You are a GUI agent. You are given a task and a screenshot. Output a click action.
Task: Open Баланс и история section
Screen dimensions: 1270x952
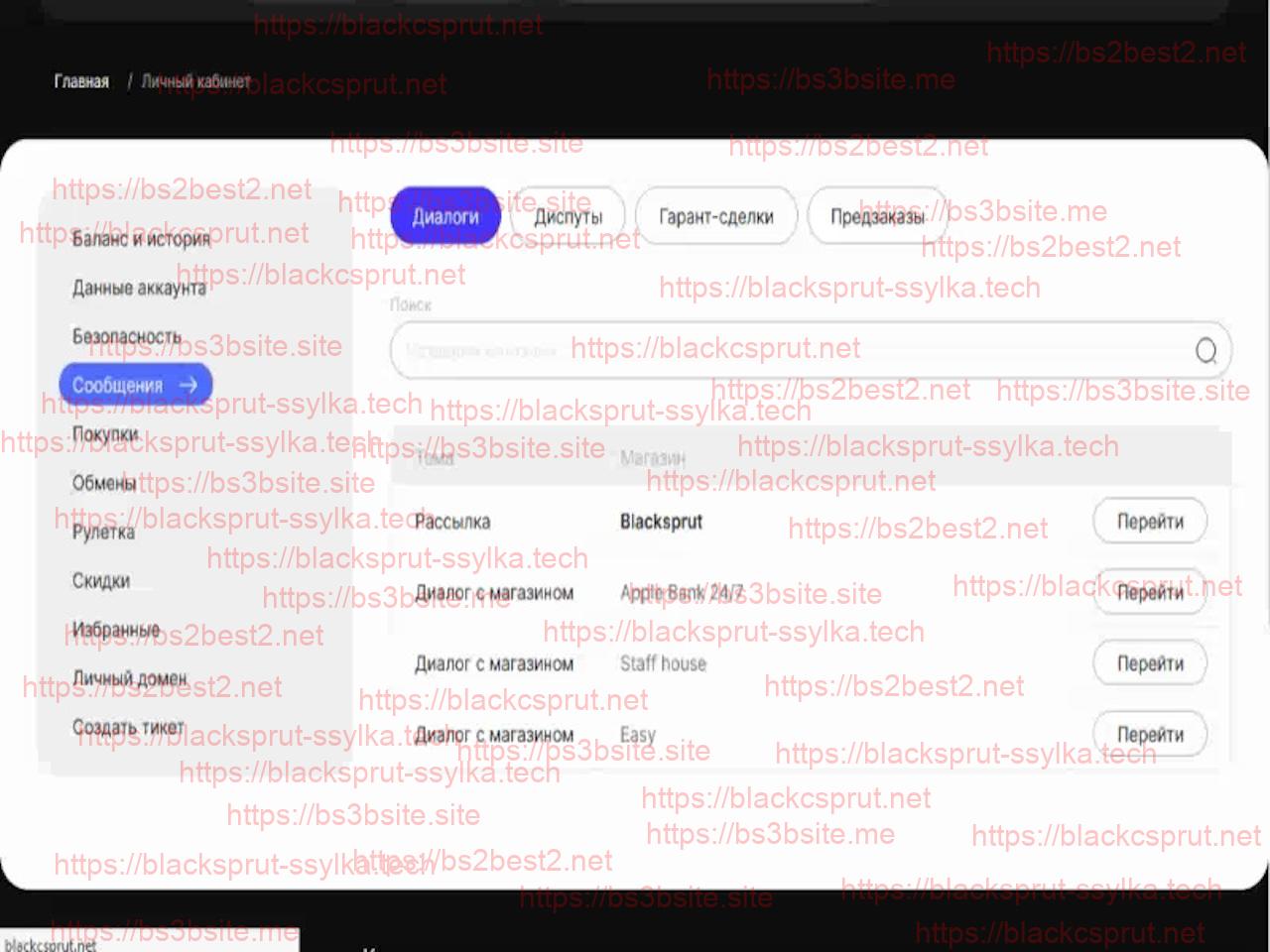[x=141, y=239]
